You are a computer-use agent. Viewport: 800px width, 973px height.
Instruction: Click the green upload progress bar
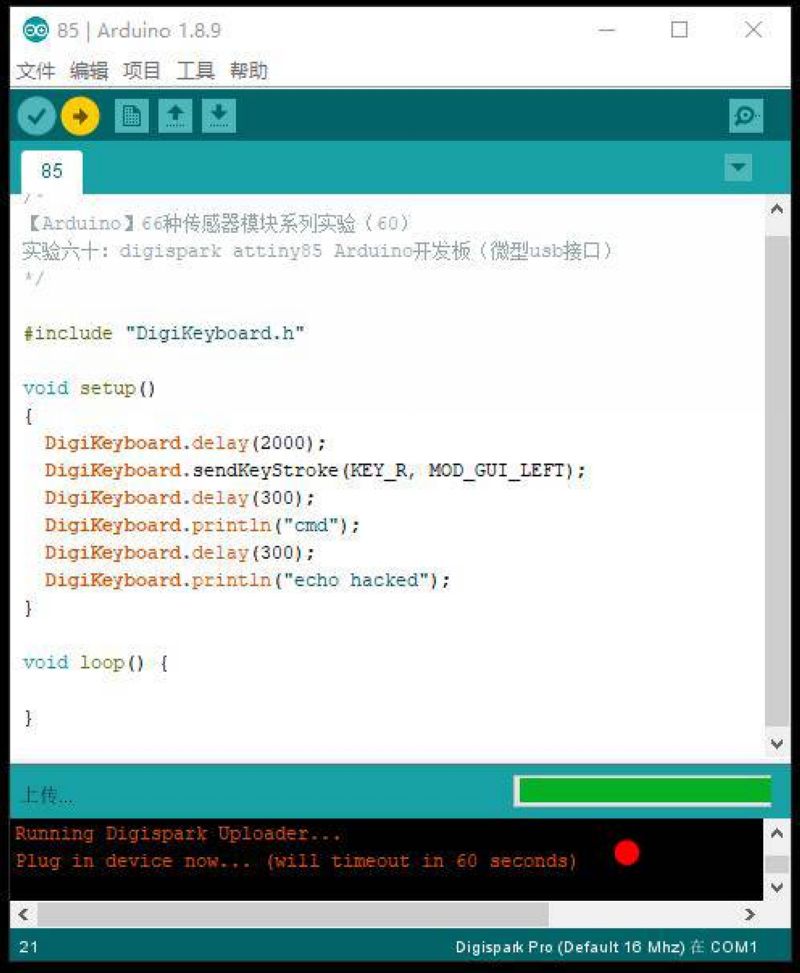tap(643, 791)
